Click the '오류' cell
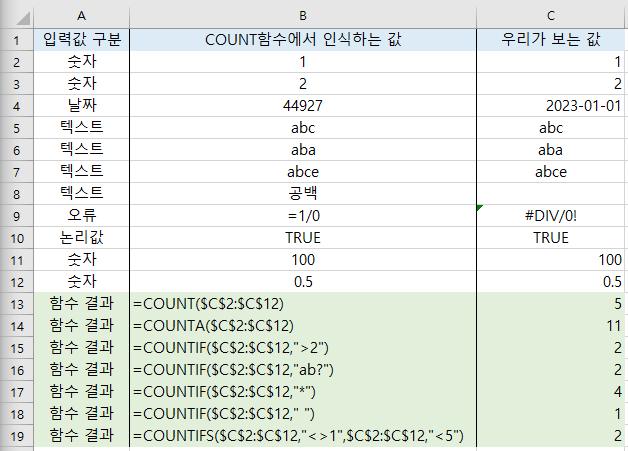Image resolution: width=628 pixels, height=451 pixels. coord(82,216)
